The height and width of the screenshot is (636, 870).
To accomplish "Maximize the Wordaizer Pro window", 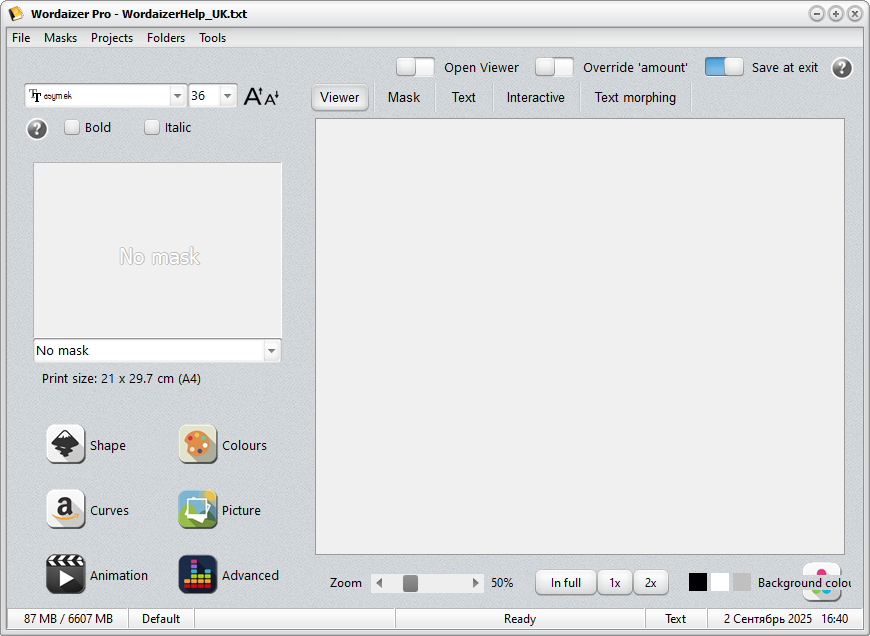I will 836,14.
